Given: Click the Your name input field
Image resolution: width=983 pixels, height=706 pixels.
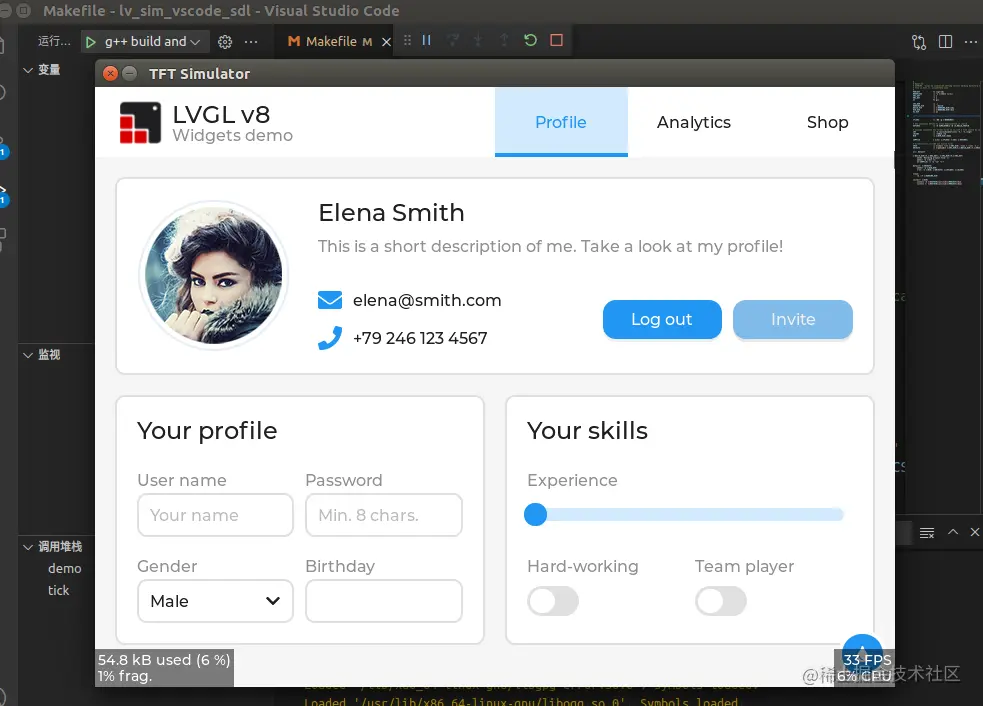Looking at the screenshot, I should tap(215, 515).
